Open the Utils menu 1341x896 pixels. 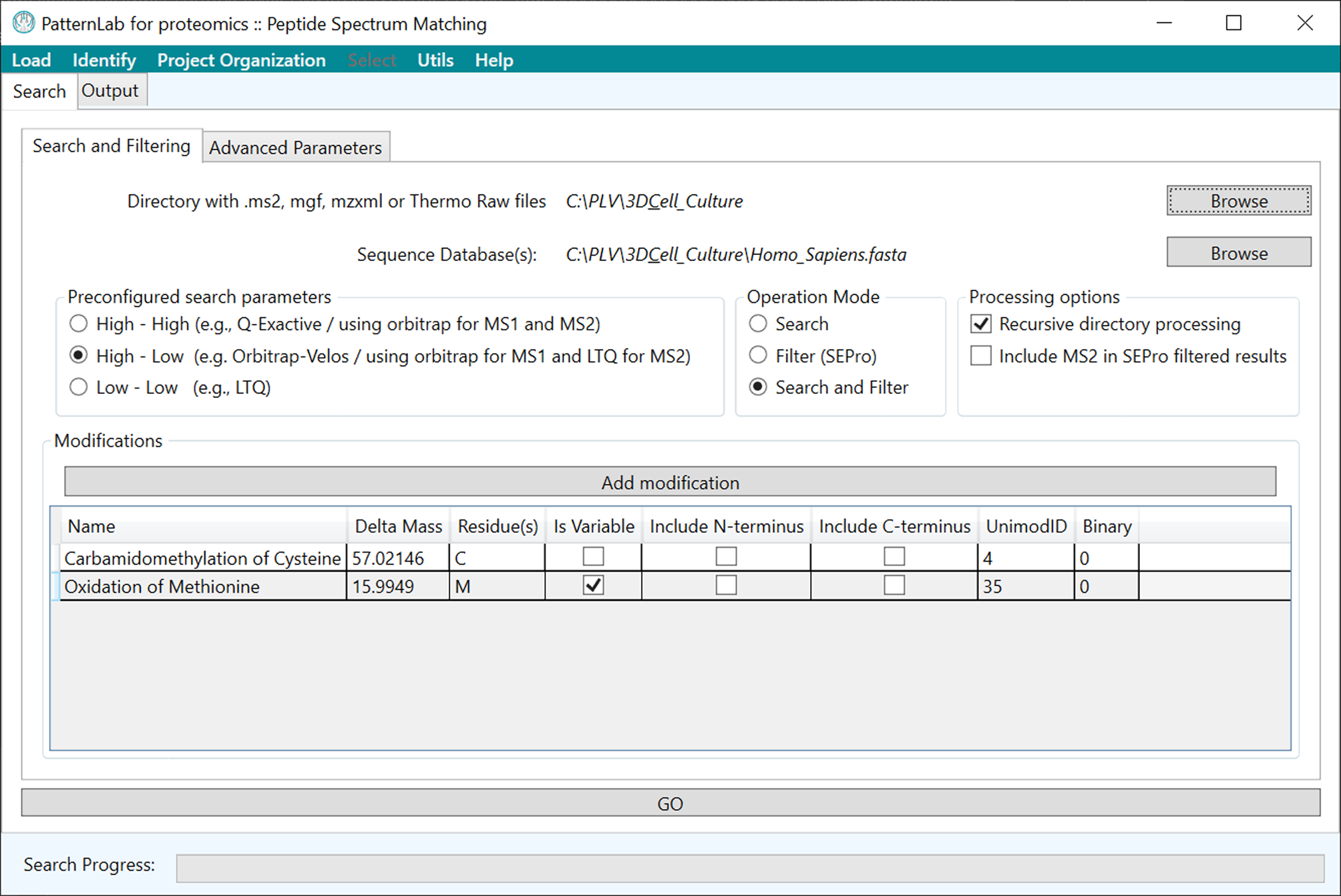(435, 60)
